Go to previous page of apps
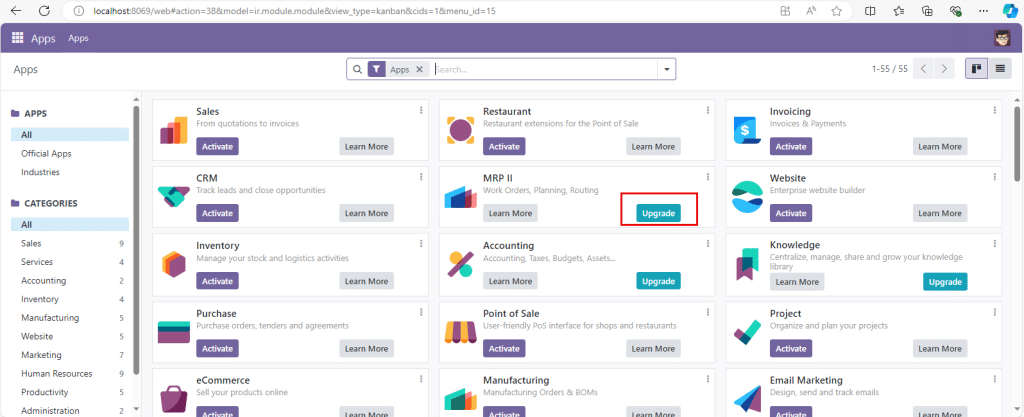 pyautogui.click(x=923, y=69)
